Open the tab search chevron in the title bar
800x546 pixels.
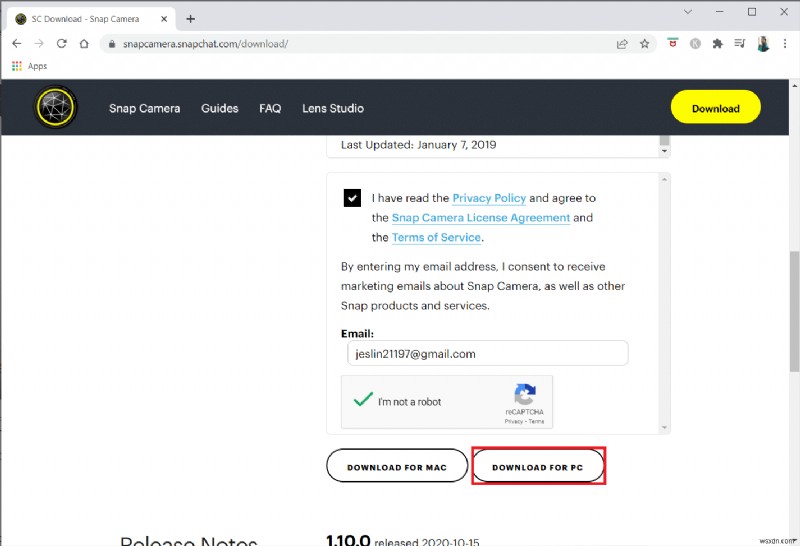688,12
